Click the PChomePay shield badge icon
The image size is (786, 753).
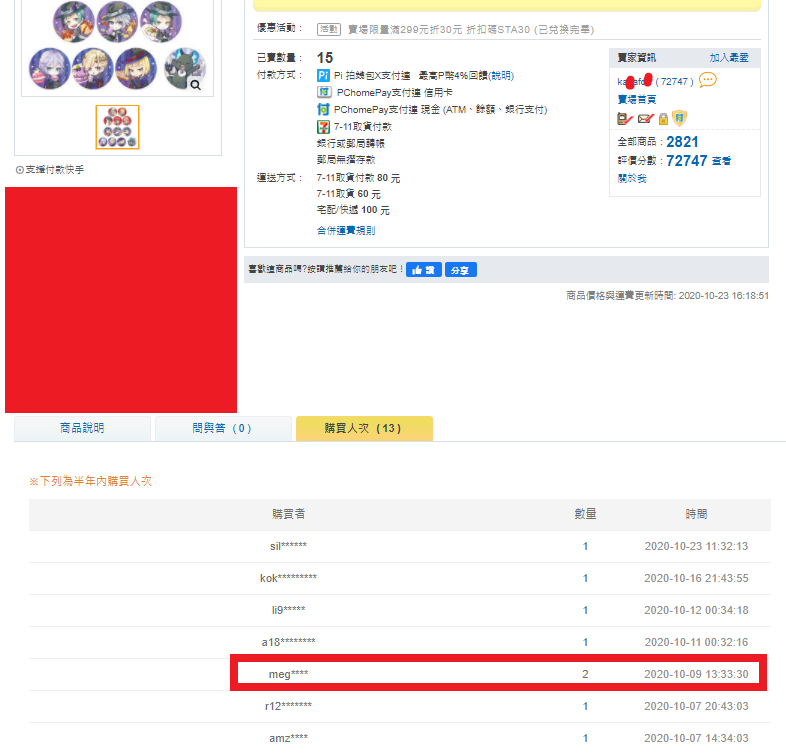(x=679, y=118)
